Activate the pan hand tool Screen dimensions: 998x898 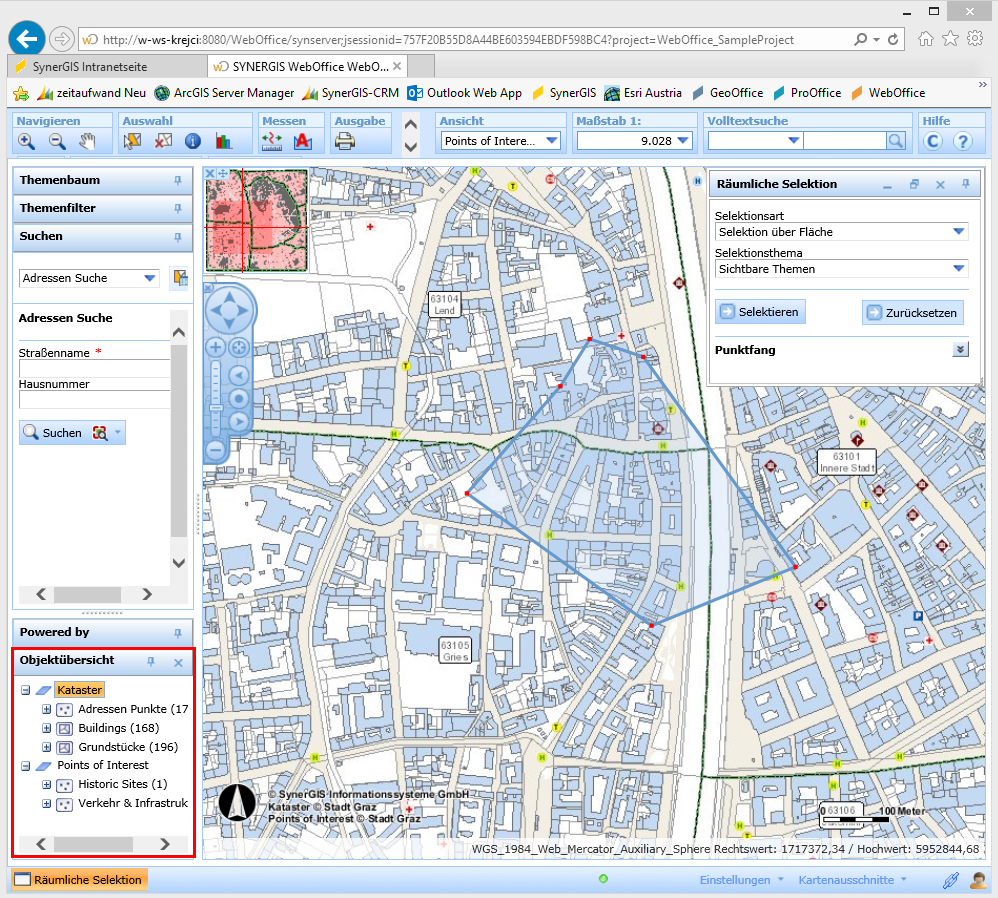coord(88,142)
